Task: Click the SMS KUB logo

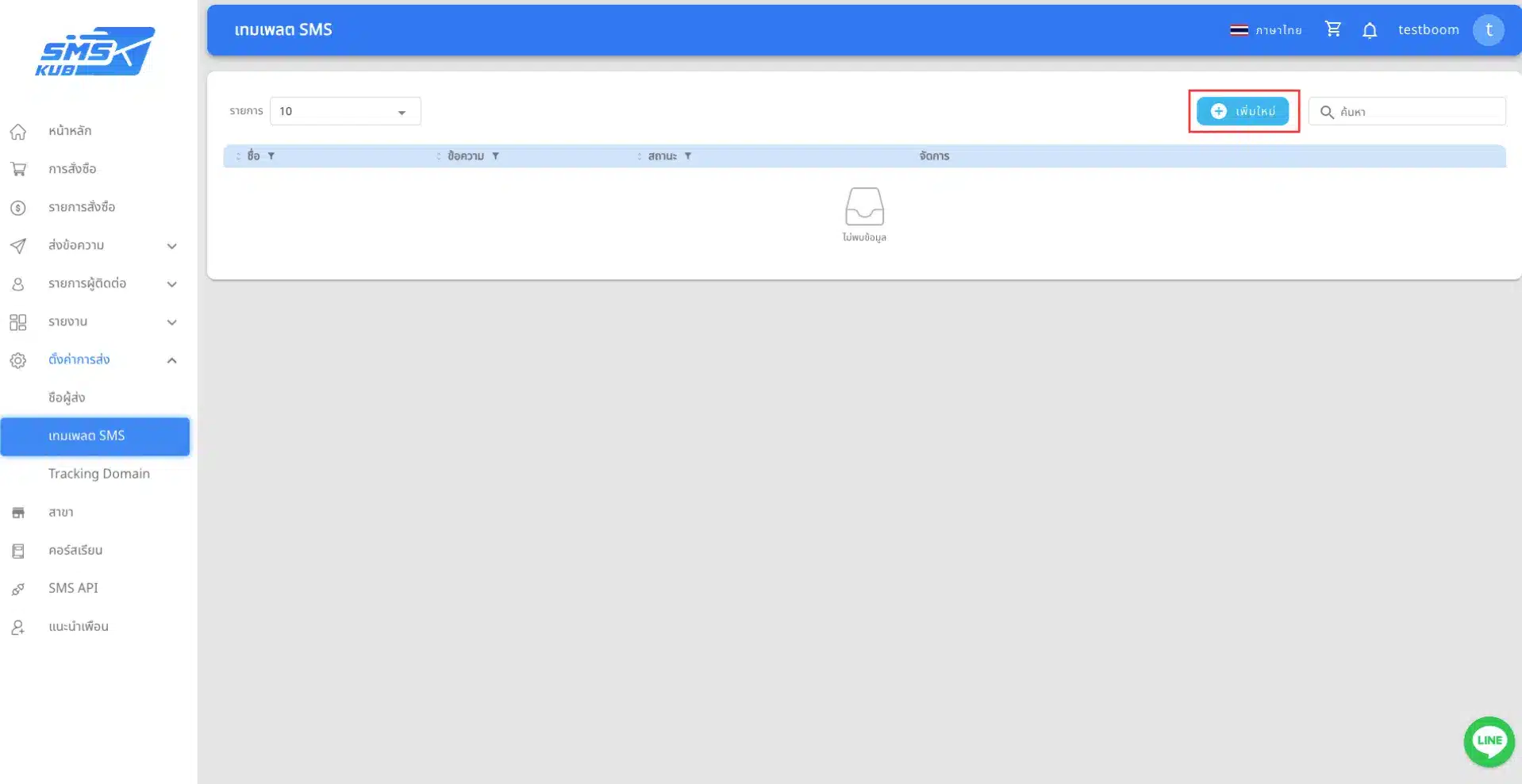Action: tap(95, 52)
